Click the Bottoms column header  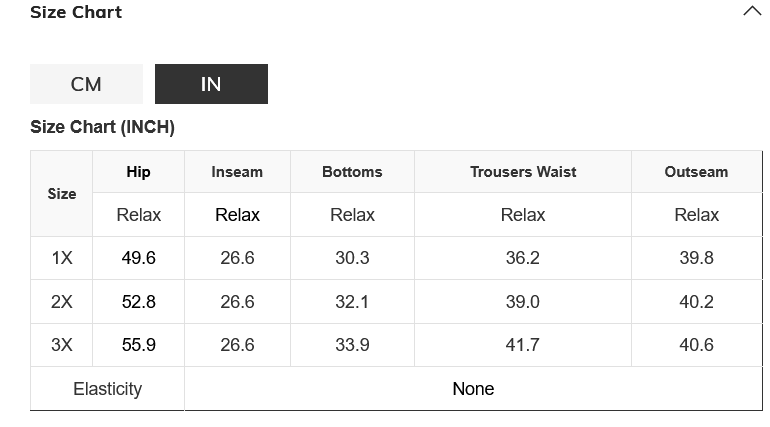[x=352, y=172]
